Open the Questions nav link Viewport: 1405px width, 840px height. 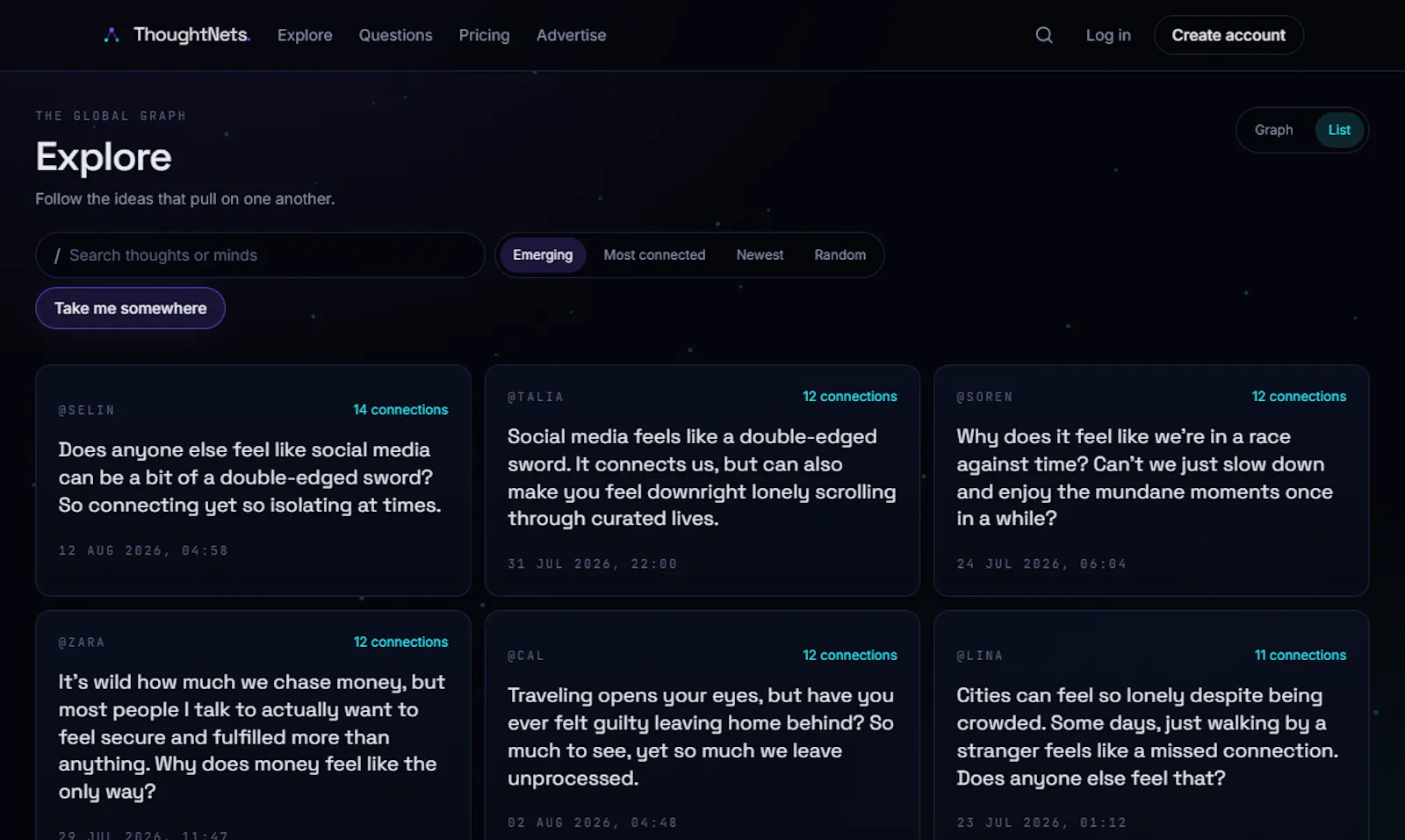pos(395,35)
